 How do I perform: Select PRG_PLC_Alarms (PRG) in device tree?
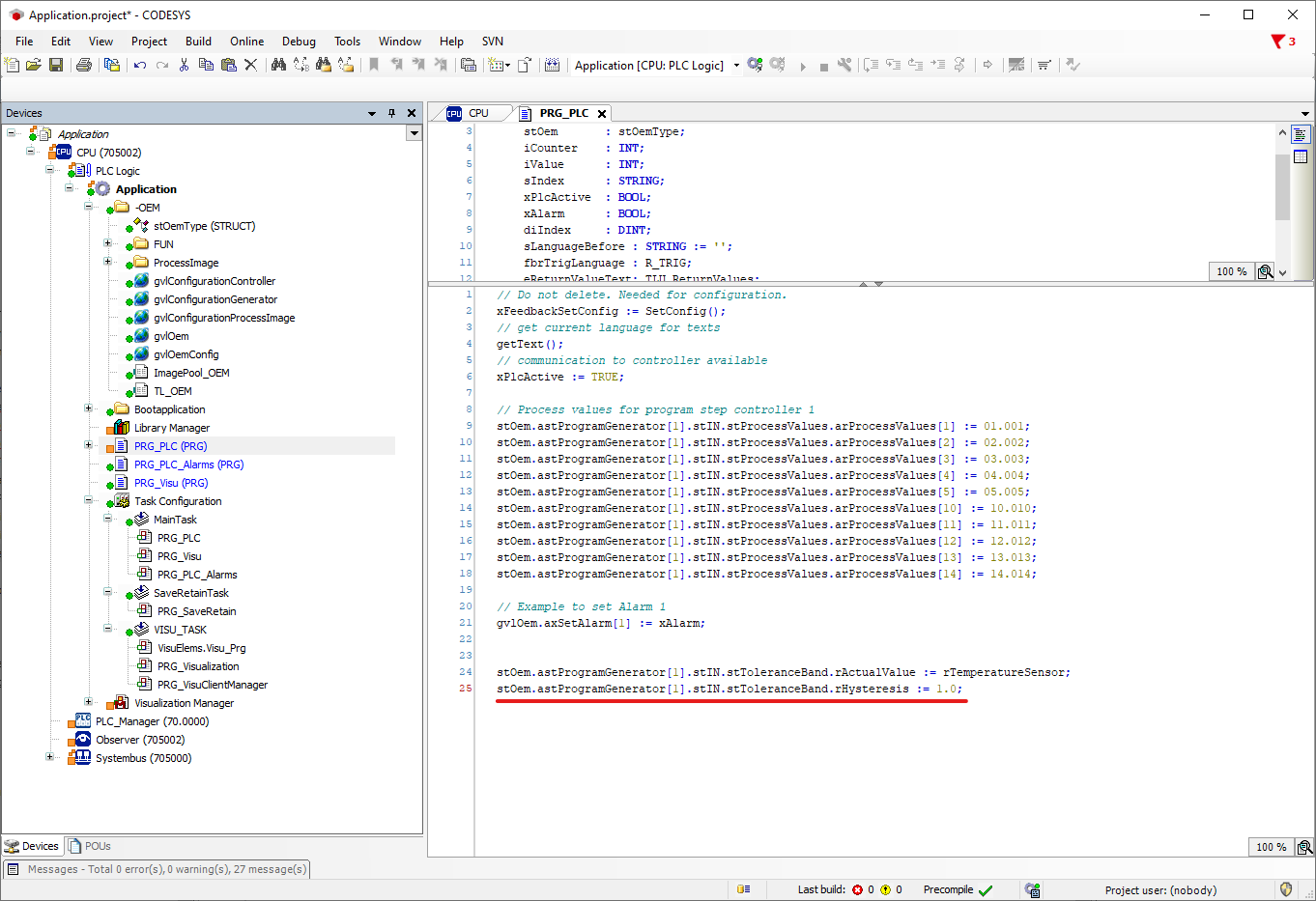[188, 465]
